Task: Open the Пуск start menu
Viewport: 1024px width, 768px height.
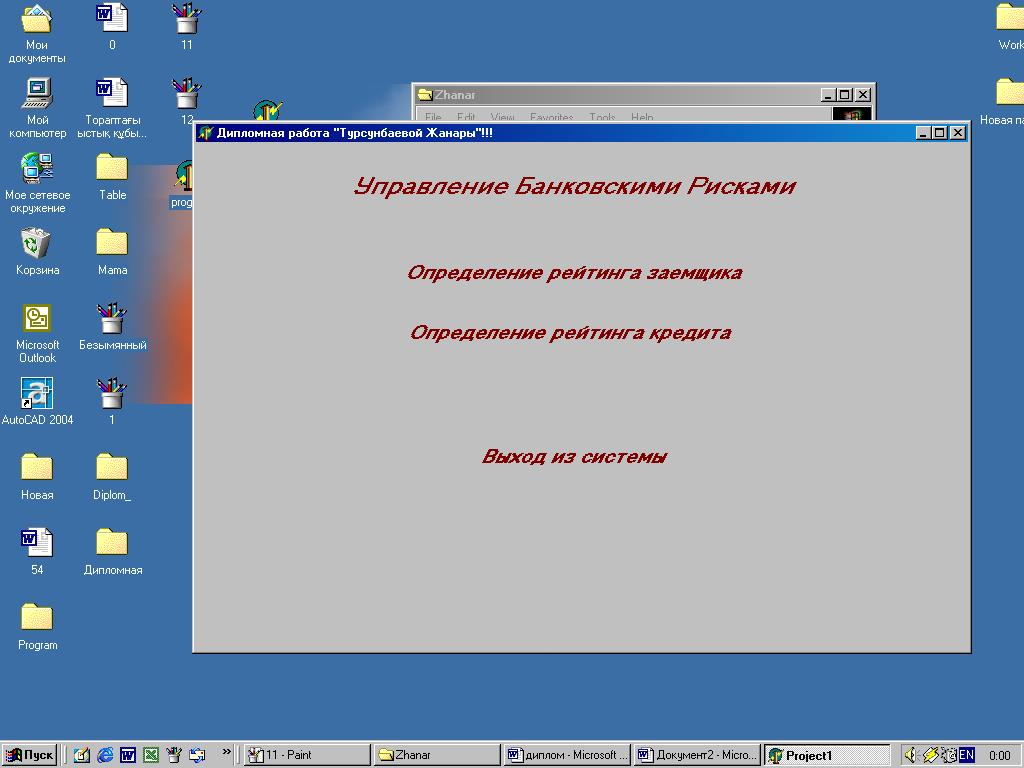Action: coord(30,755)
